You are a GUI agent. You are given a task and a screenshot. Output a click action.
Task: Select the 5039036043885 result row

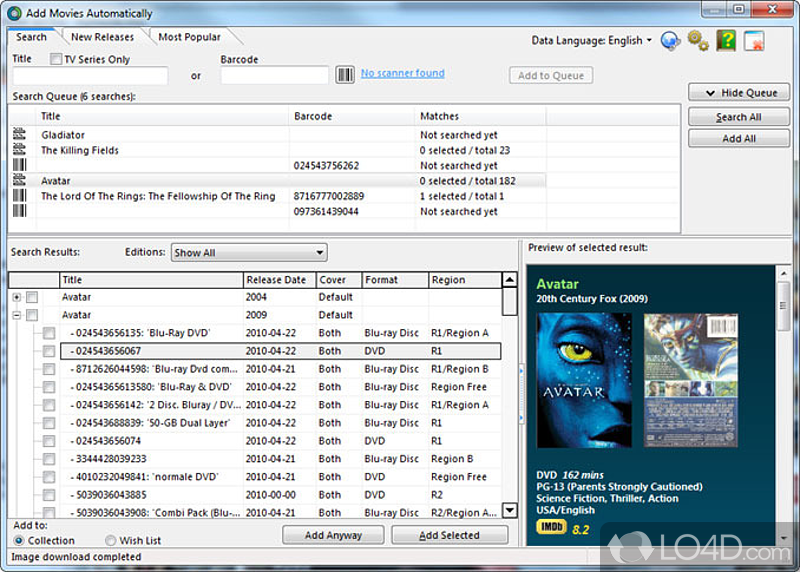tap(280, 495)
